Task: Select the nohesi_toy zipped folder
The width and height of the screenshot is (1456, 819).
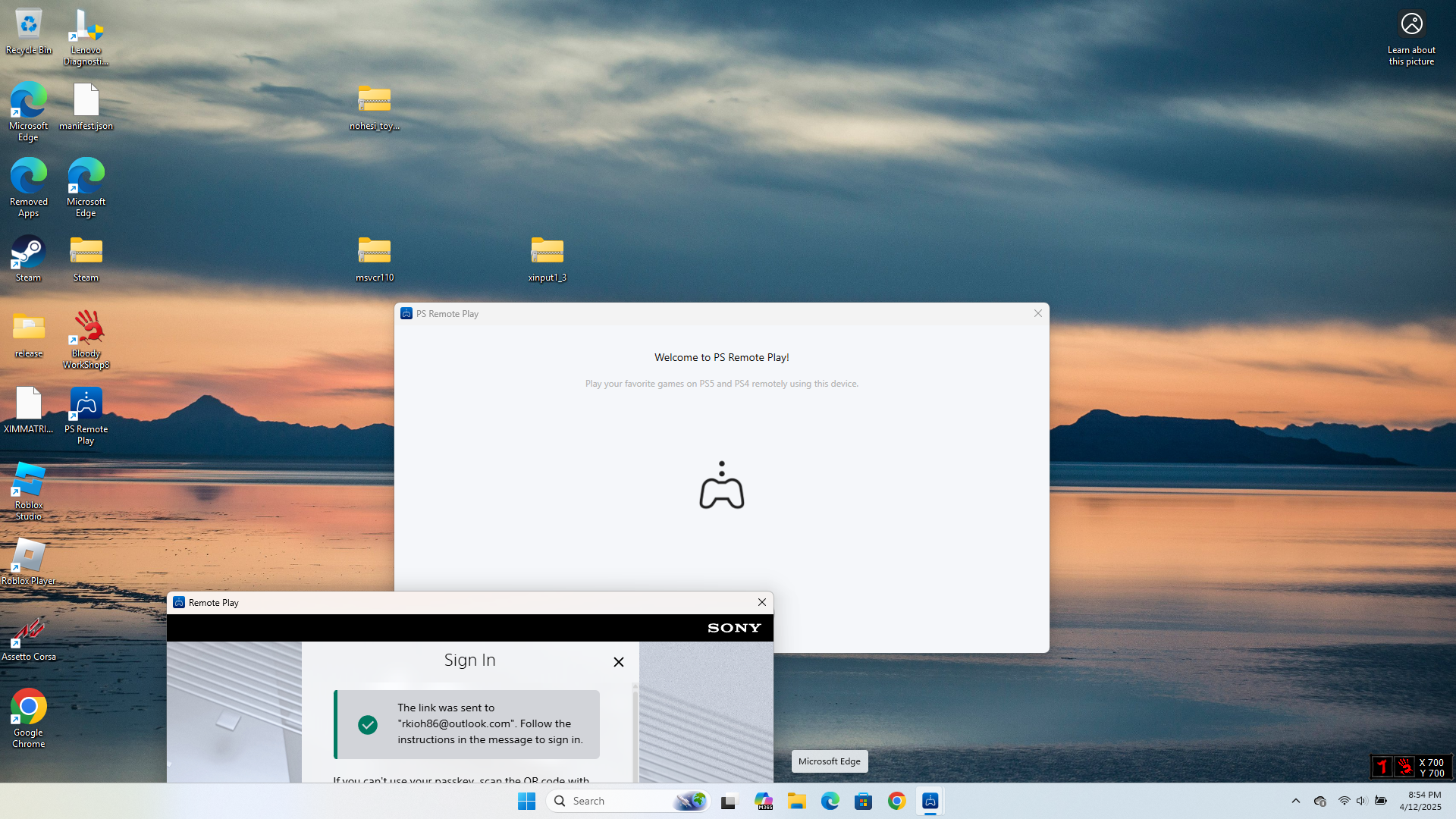Action: pos(375,107)
